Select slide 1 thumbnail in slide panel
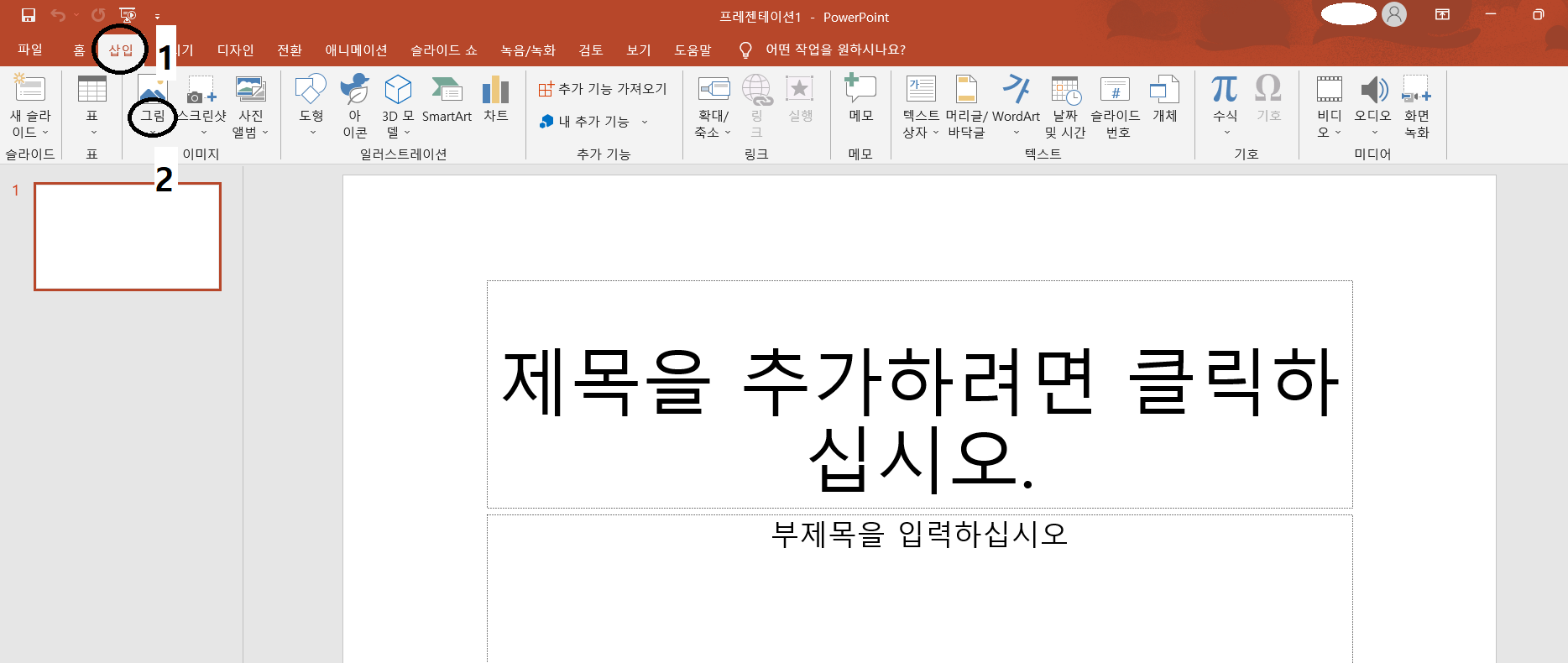Image resolution: width=1568 pixels, height=663 pixels. click(x=128, y=237)
